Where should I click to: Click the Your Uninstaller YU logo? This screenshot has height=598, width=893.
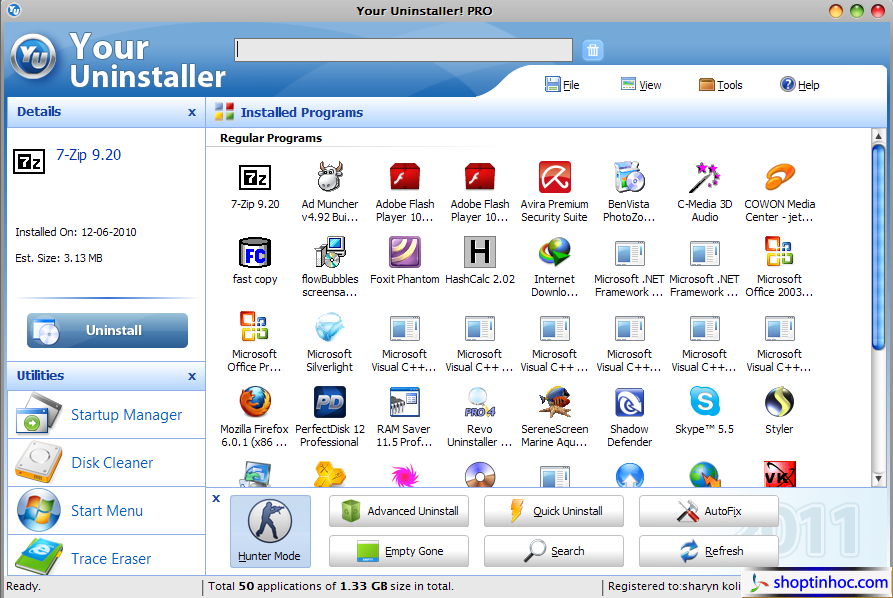(34, 56)
